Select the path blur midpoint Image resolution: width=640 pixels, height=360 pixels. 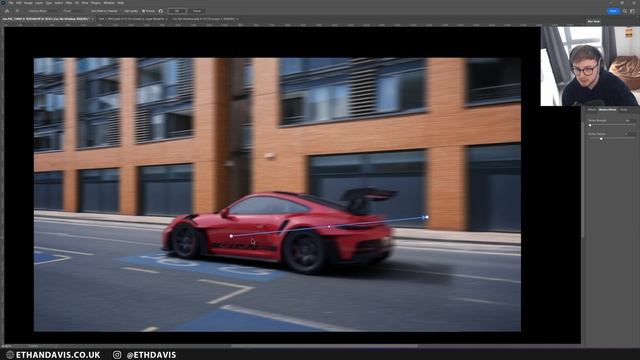point(329,227)
